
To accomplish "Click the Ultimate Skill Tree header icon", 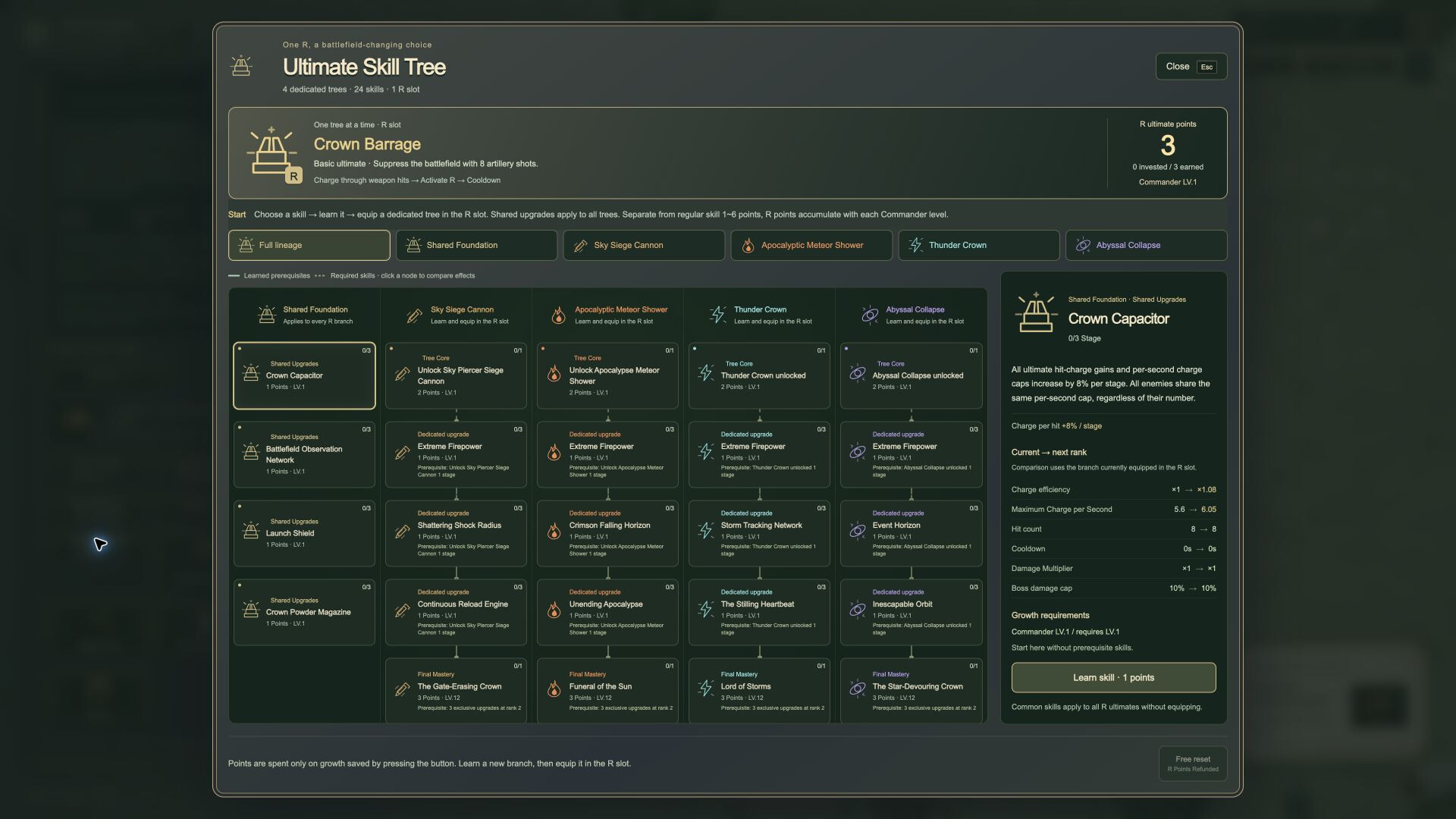I will pos(241,66).
